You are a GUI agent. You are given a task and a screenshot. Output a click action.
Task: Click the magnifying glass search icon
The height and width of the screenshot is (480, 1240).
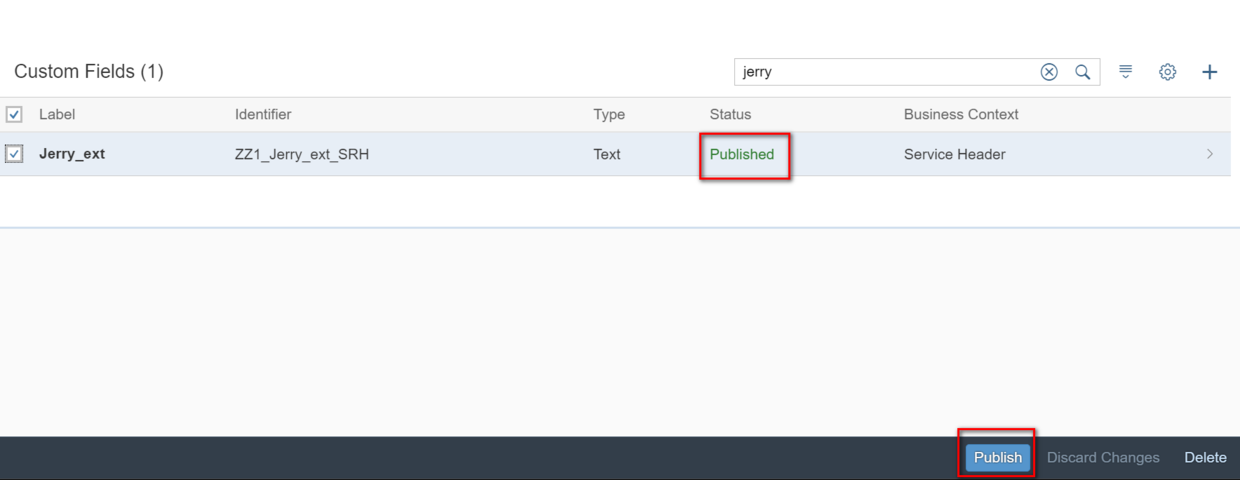tap(1082, 72)
